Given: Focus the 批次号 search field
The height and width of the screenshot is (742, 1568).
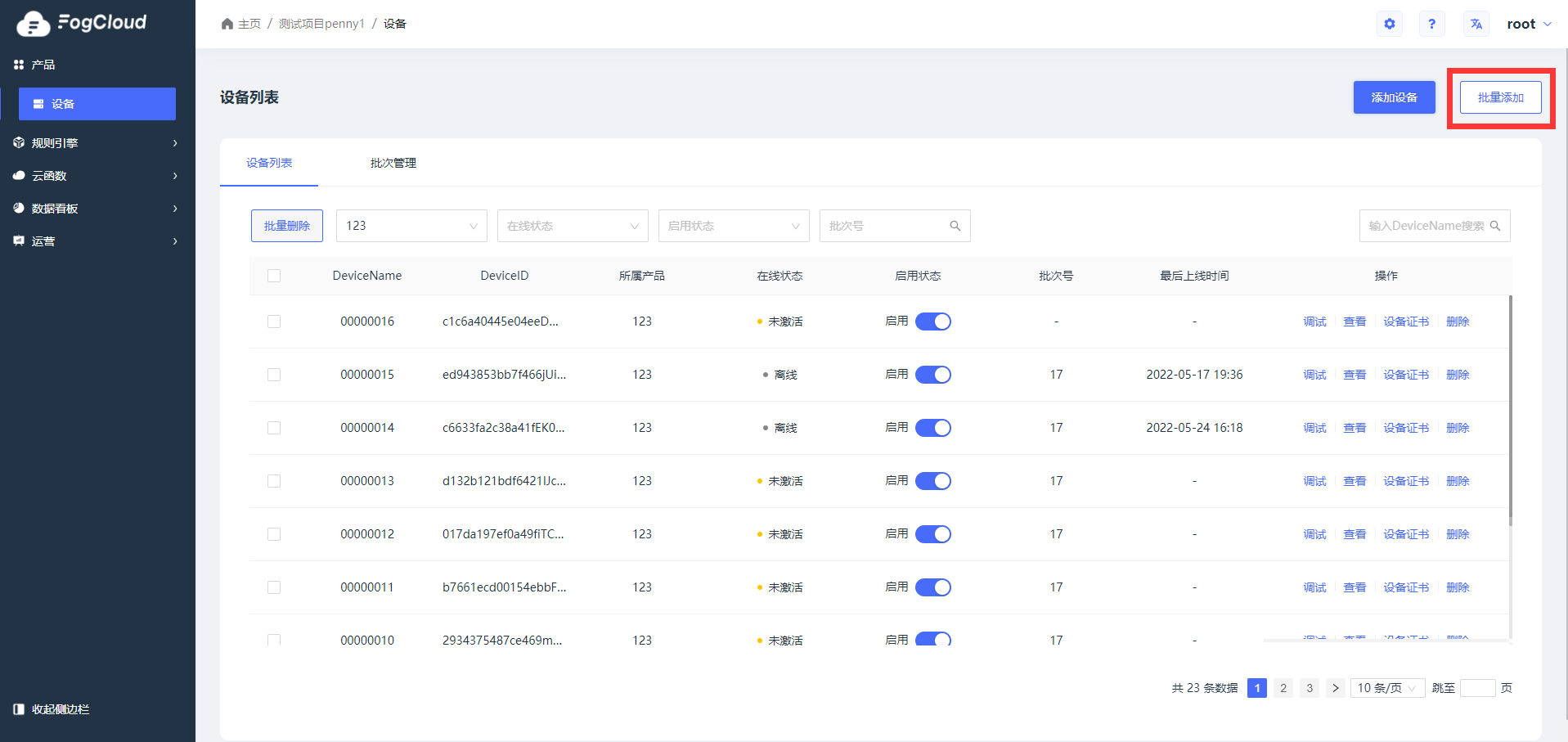Looking at the screenshot, I should point(895,226).
